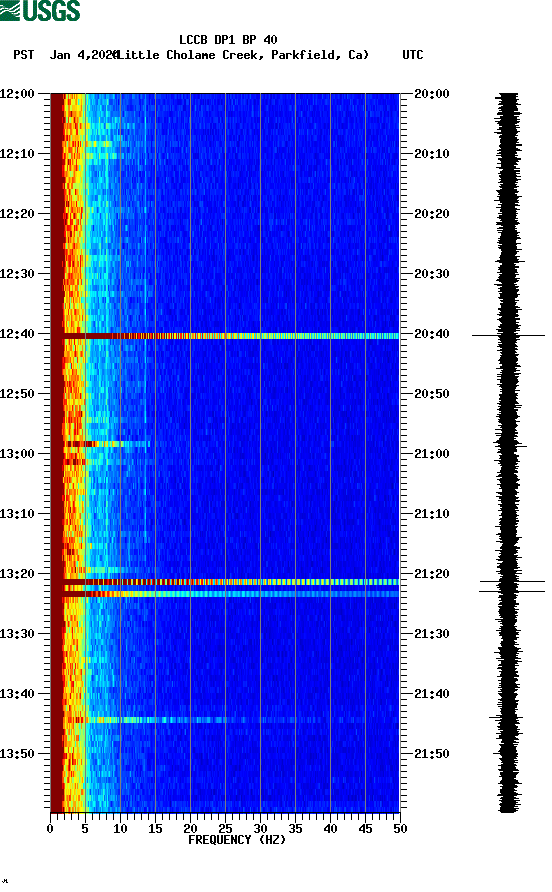Viewport: 552px width, 892px height.
Task: Click the '30' frequency axis label
Action: click(260, 829)
